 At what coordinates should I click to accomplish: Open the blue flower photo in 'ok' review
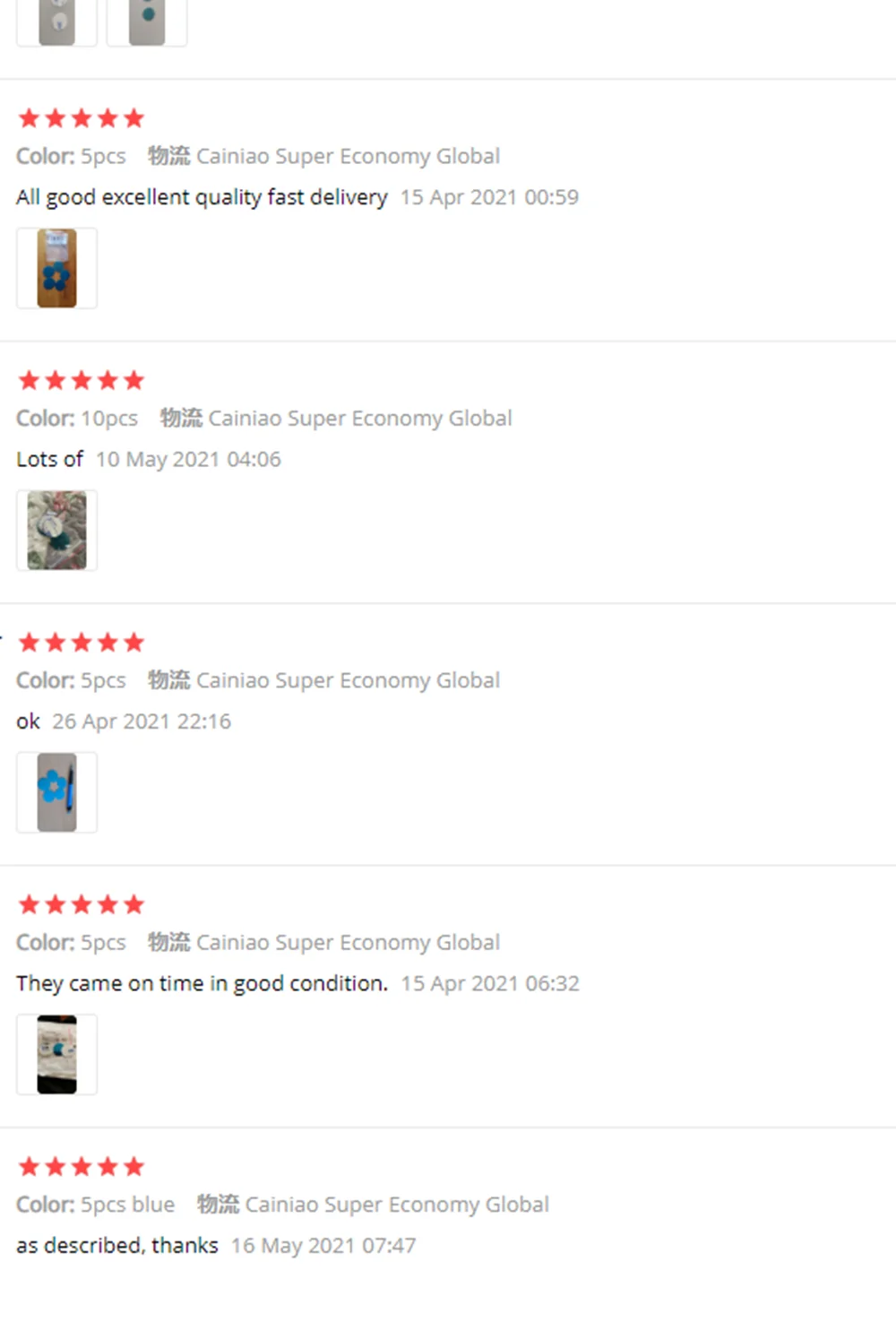point(56,792)
